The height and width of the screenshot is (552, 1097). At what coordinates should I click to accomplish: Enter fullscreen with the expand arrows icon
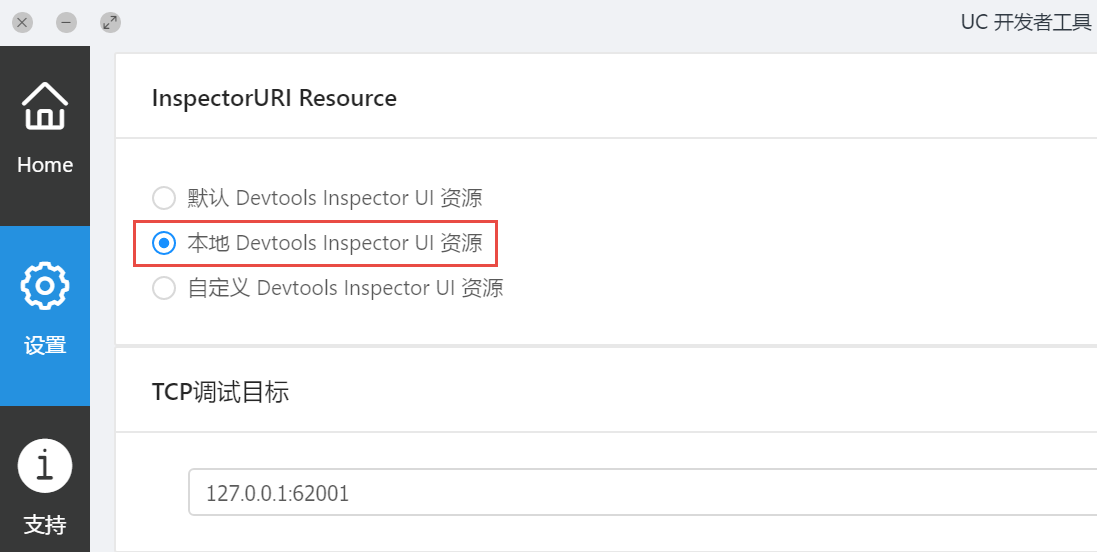(110, 22)
